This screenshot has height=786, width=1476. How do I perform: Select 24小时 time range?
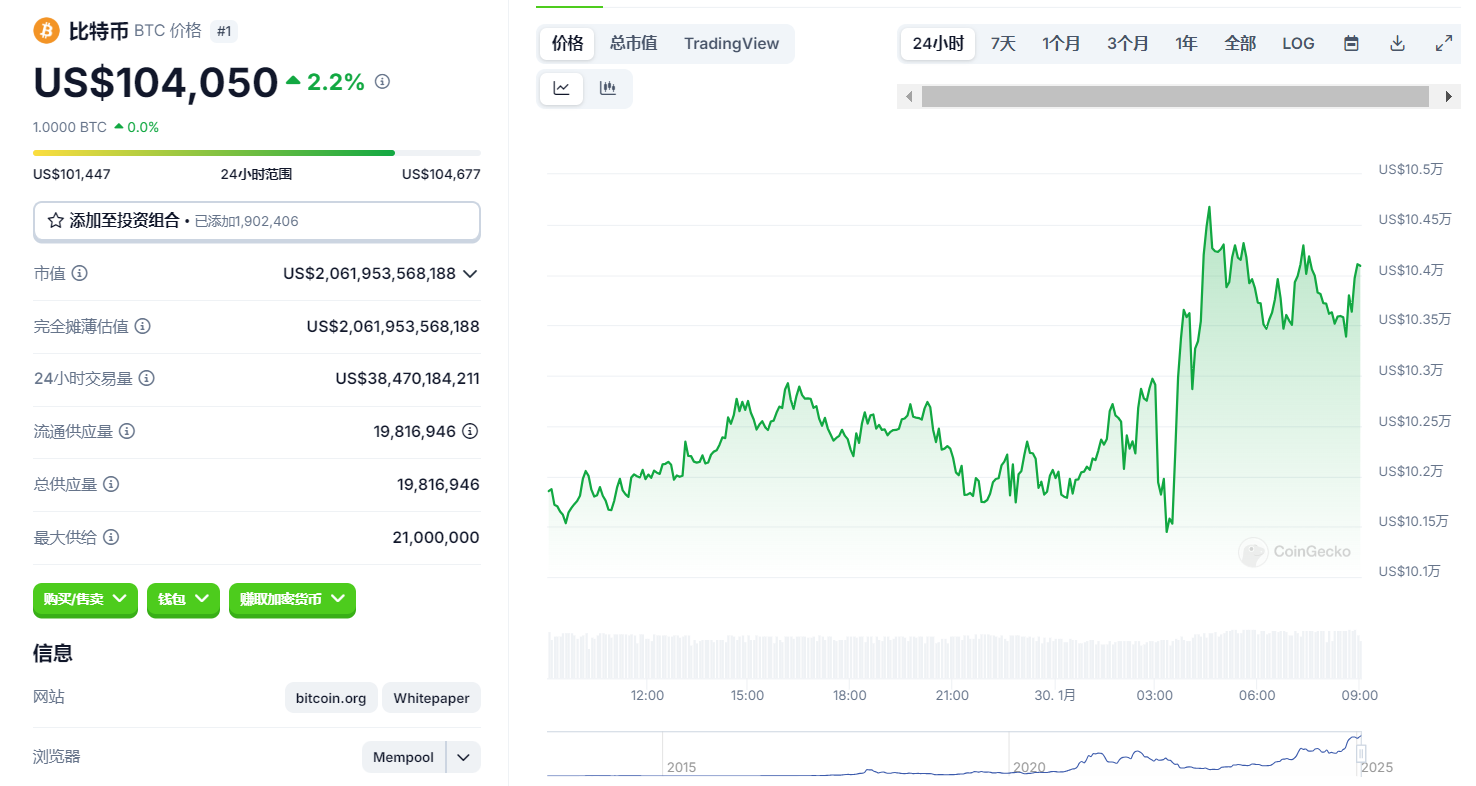pos(938,43)
